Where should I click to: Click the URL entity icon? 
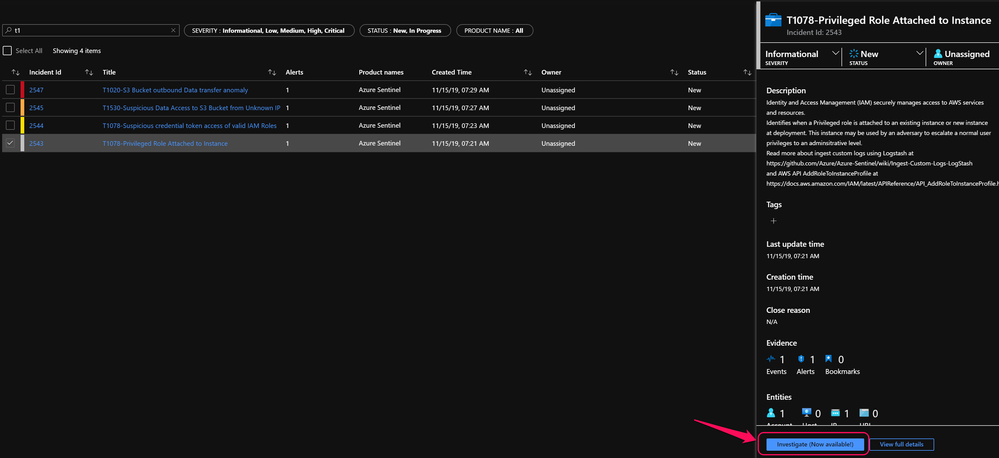864,413
